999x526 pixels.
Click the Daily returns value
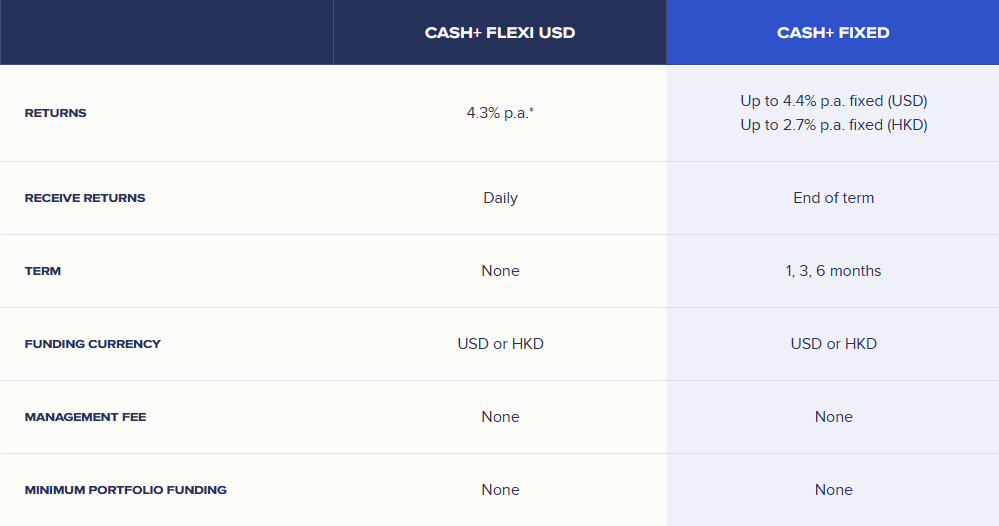pos(500,198)
